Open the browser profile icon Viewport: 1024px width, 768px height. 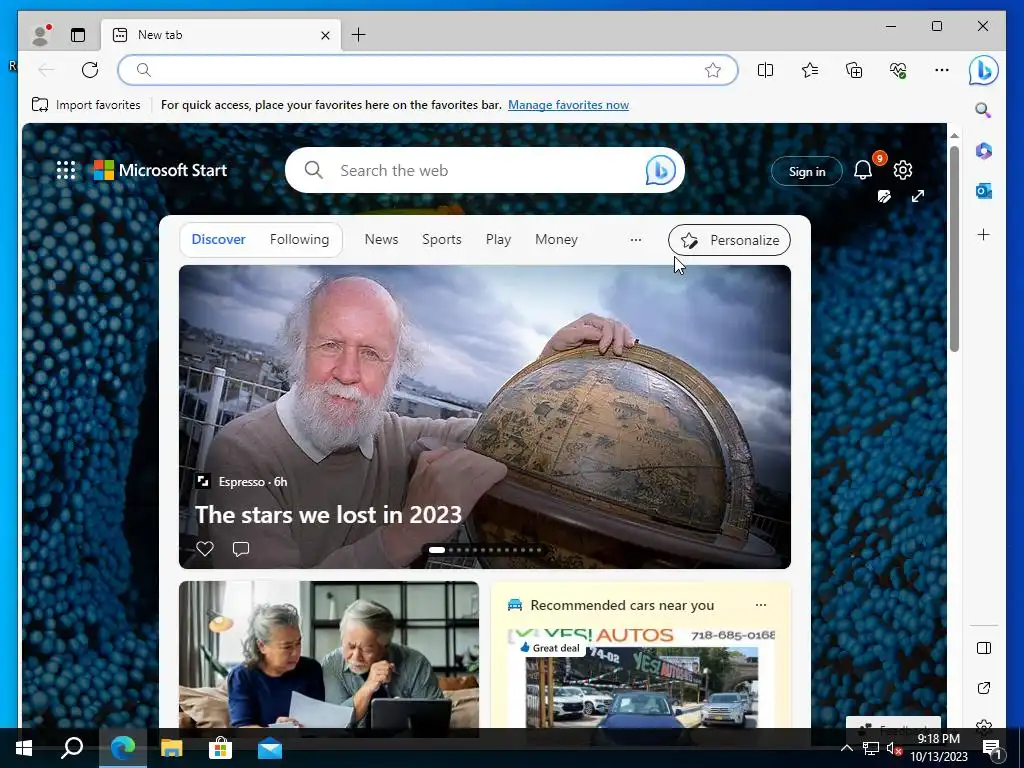tap(41, 35)
